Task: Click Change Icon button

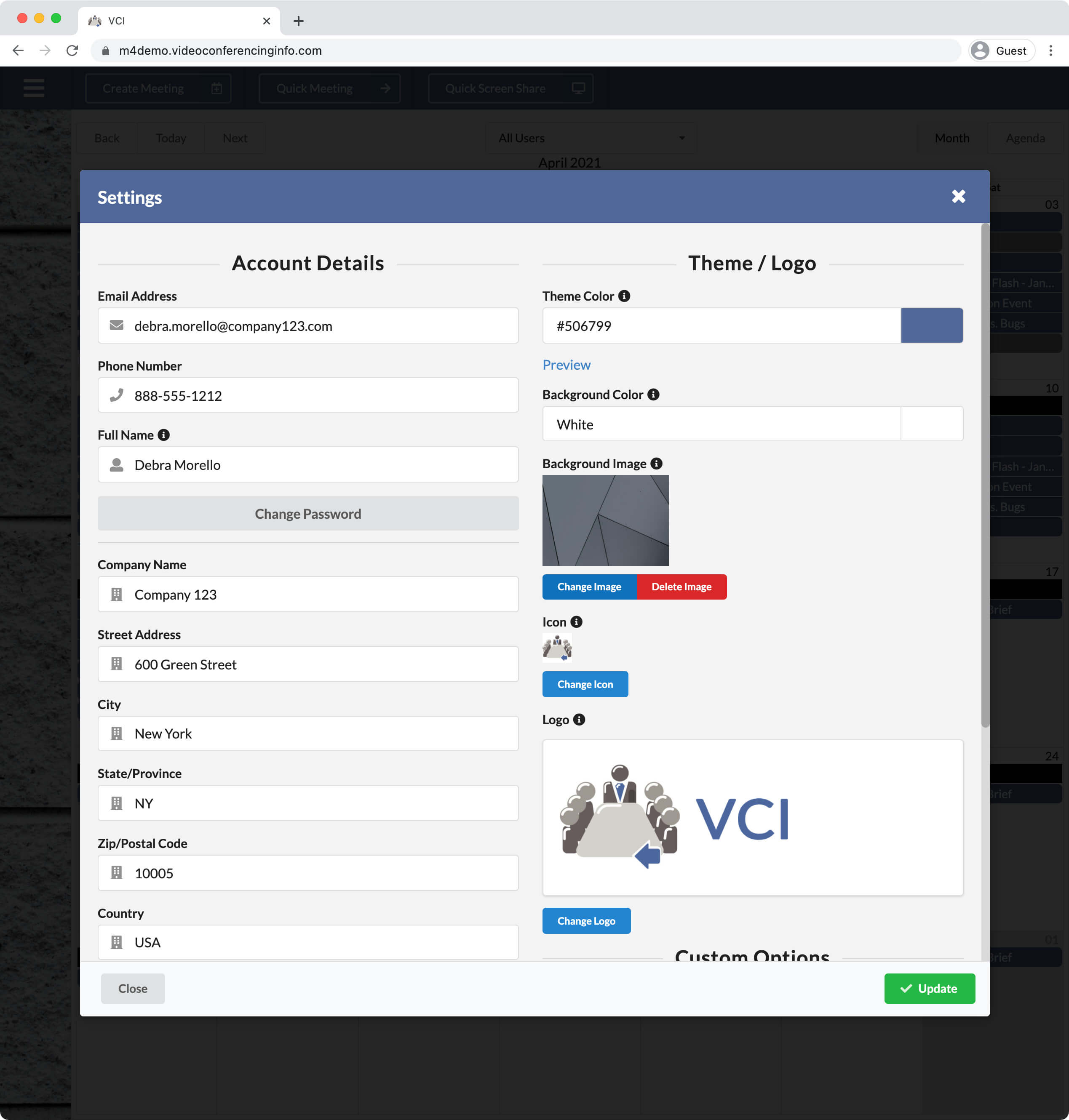Action: click(x=585, y=684)
